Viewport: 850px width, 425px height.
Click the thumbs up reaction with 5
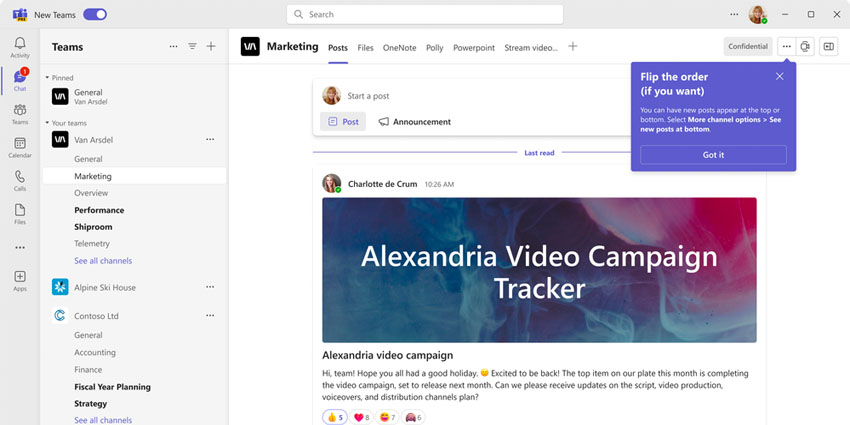[335, 417]
